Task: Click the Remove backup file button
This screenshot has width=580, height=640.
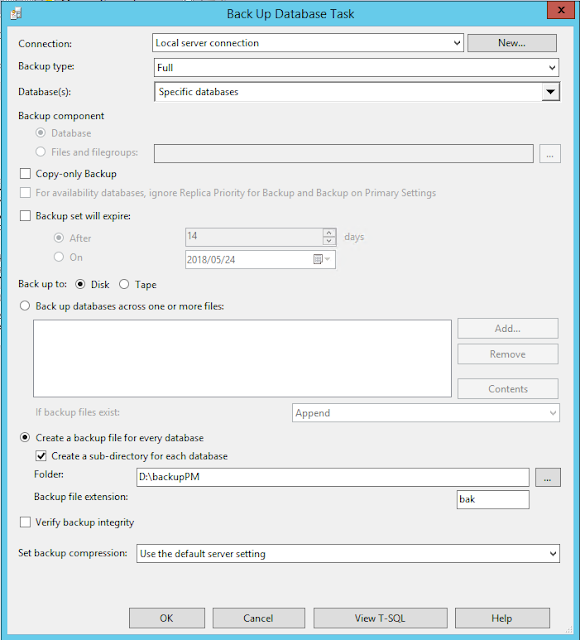Action: click(x=508, y=354)
